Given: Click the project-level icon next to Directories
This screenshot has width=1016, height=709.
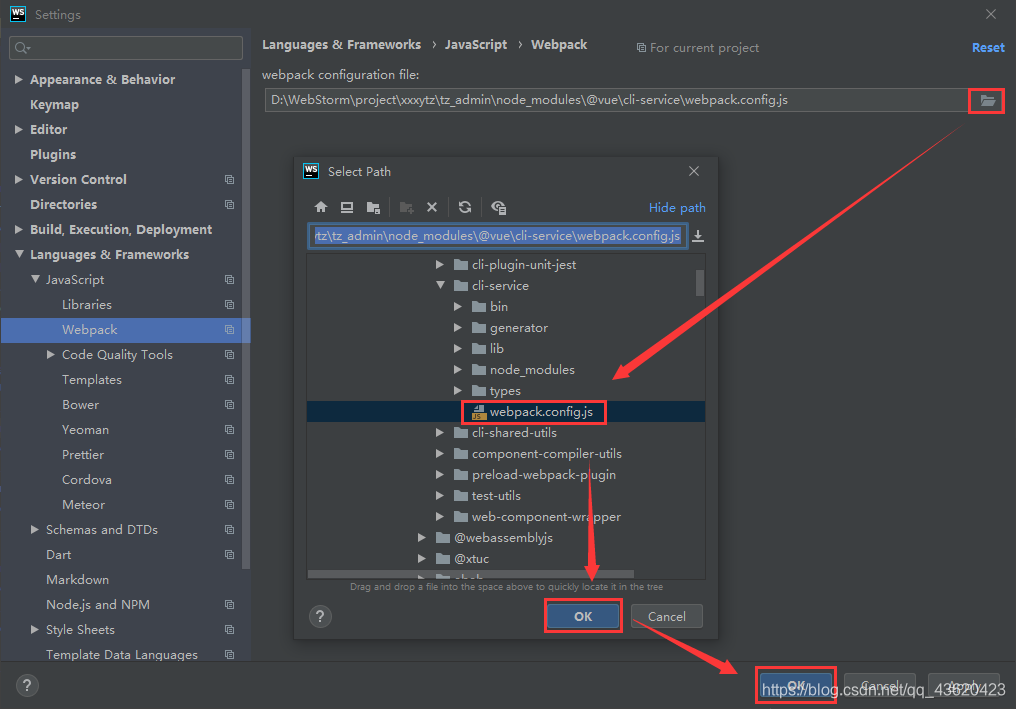Looking at the screenshot, I should 229,204.
